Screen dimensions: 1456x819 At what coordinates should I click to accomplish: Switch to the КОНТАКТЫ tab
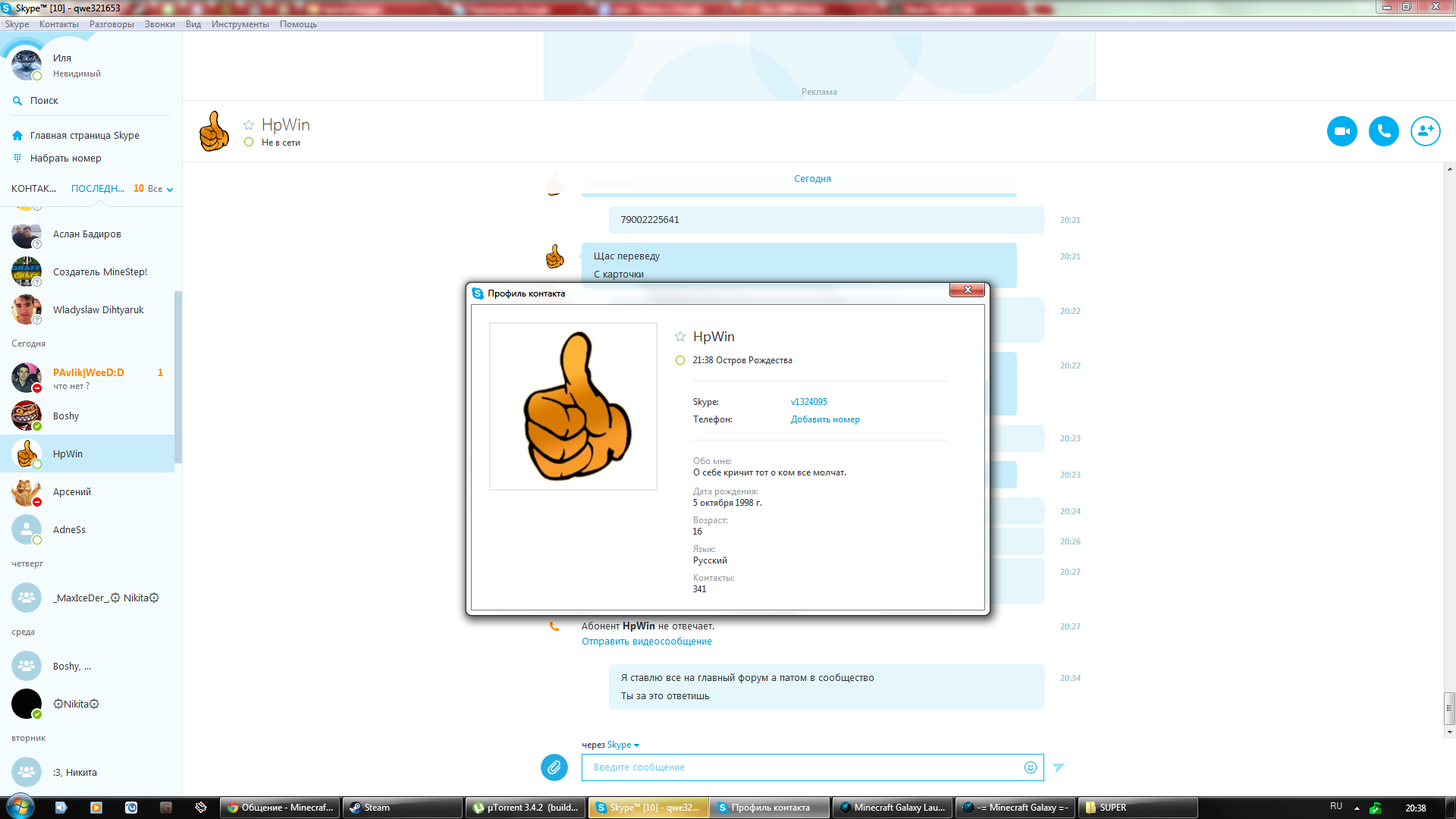tap(33, 189)
